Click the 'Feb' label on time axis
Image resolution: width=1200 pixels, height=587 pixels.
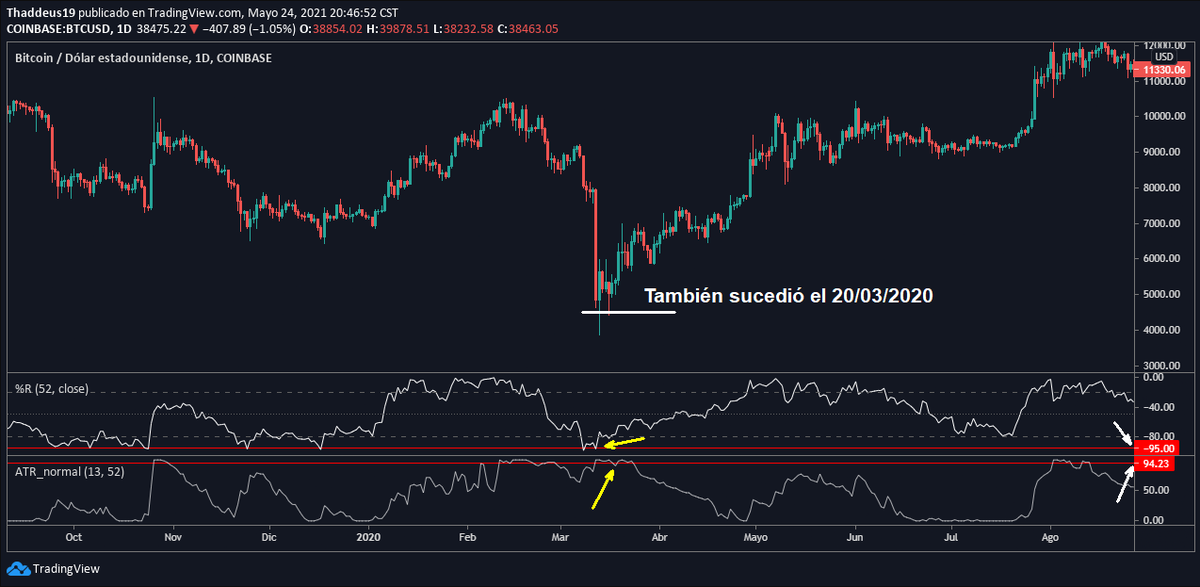(x=467, y=536)
